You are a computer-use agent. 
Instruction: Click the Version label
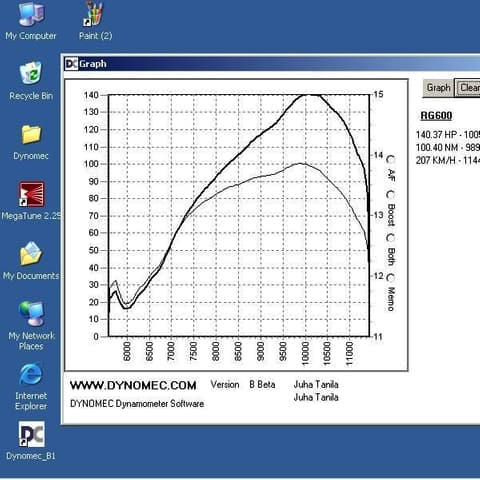click(x=225, y=385)
